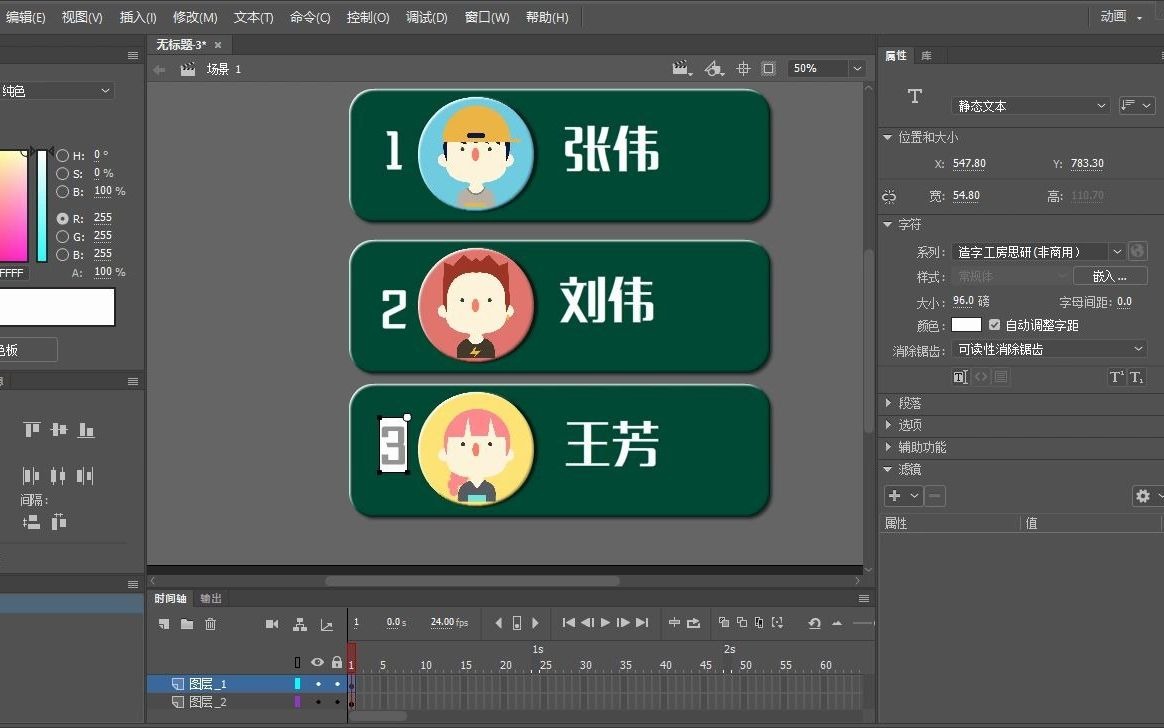Hide 图层_1 with its visibility dot
Viewport: 1164px width, 728px height.
(x=318, y=683)
